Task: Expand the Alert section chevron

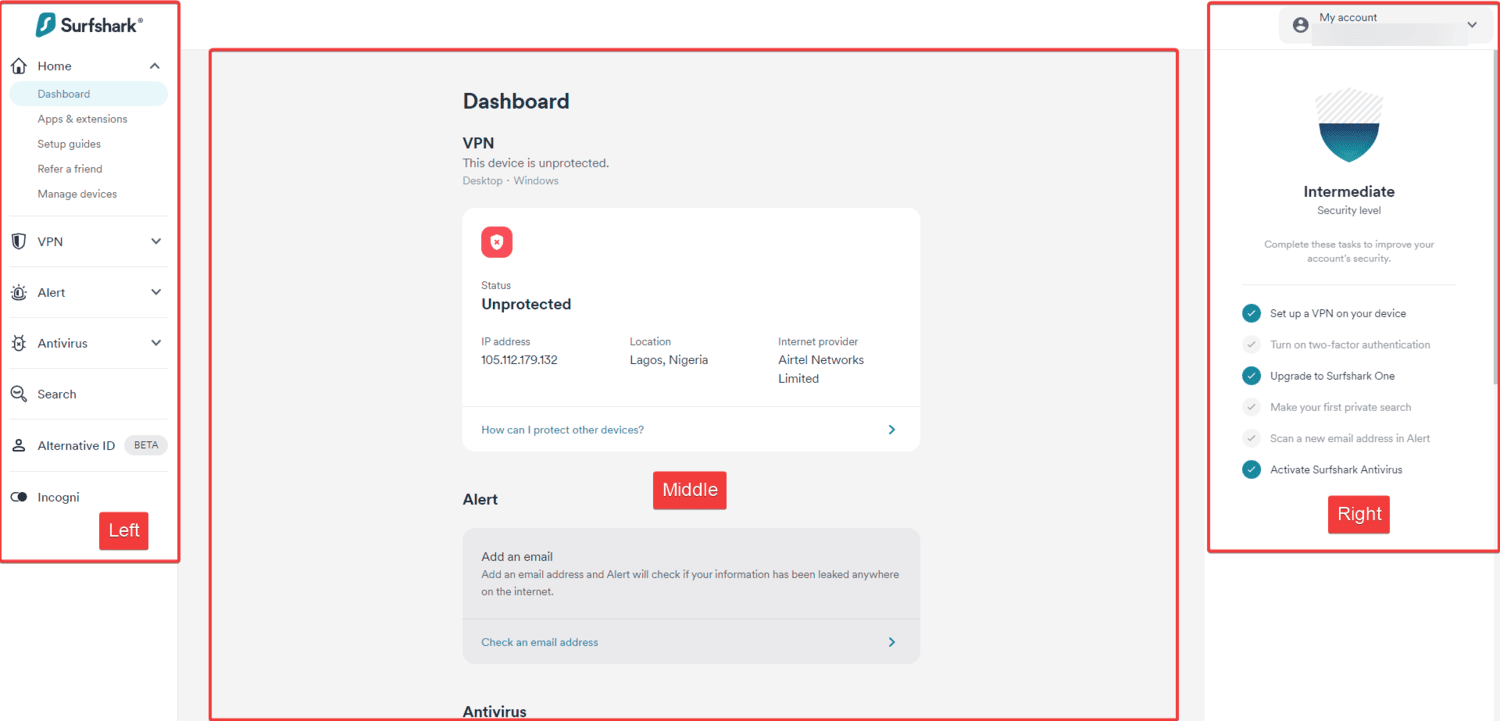Action: point(156,292)
